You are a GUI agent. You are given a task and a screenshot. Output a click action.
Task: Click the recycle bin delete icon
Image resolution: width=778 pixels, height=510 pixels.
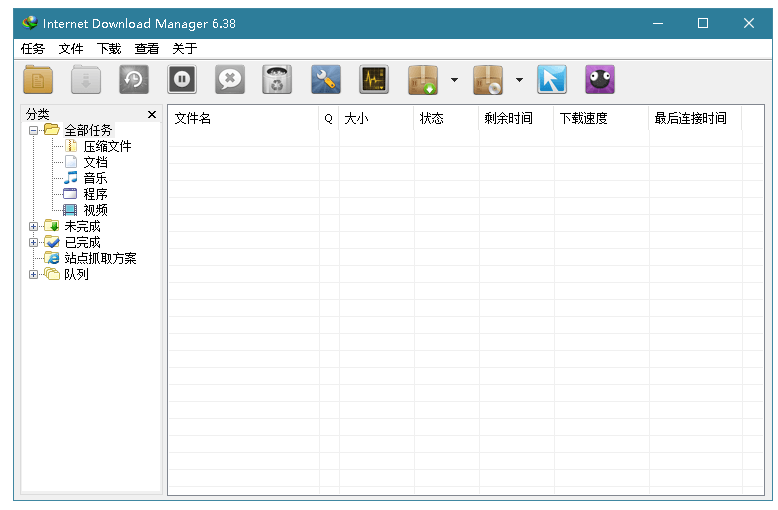click(277, 79)
